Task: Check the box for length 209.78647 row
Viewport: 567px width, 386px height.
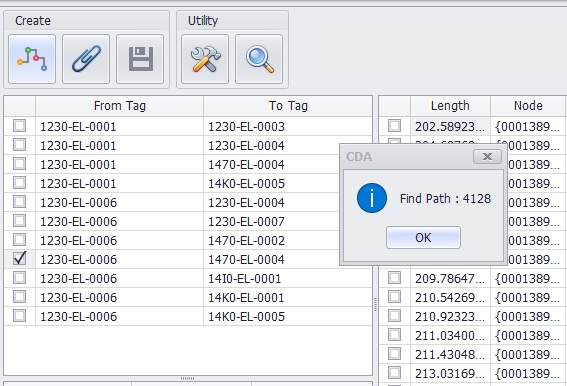Action: 395,278
